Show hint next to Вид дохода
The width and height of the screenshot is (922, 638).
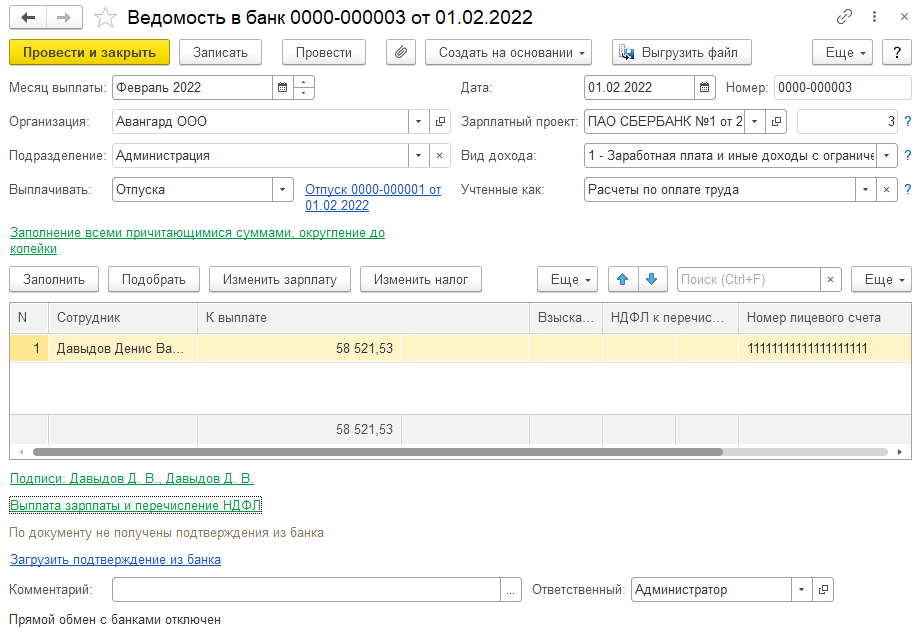(x=908, y=156)
